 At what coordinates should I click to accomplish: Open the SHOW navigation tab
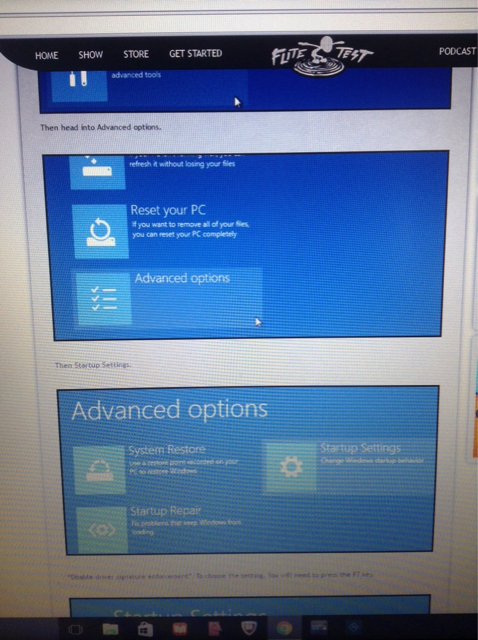coord(91,55)
